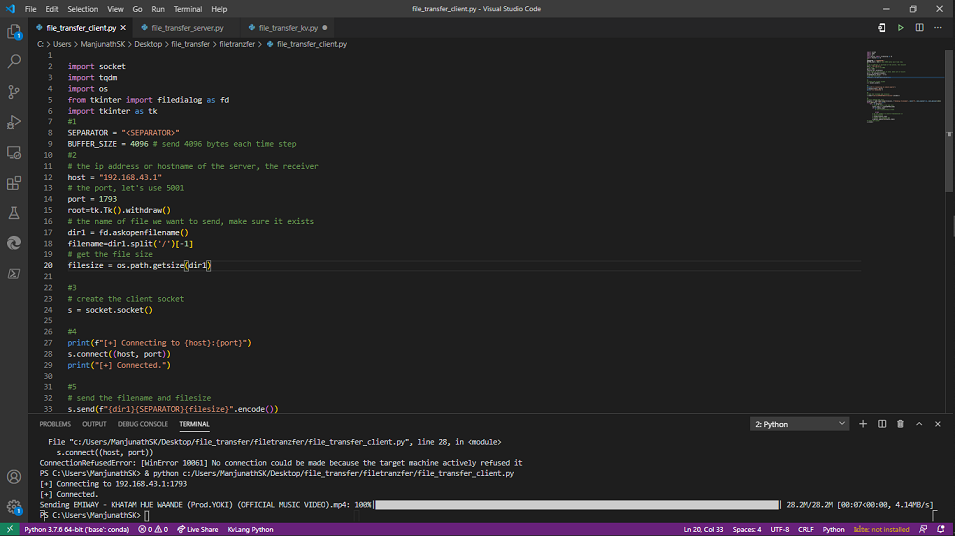Open the Source Control view
Image resolution: width=955 pixels, height=536 pixels.
coord(13,91)
